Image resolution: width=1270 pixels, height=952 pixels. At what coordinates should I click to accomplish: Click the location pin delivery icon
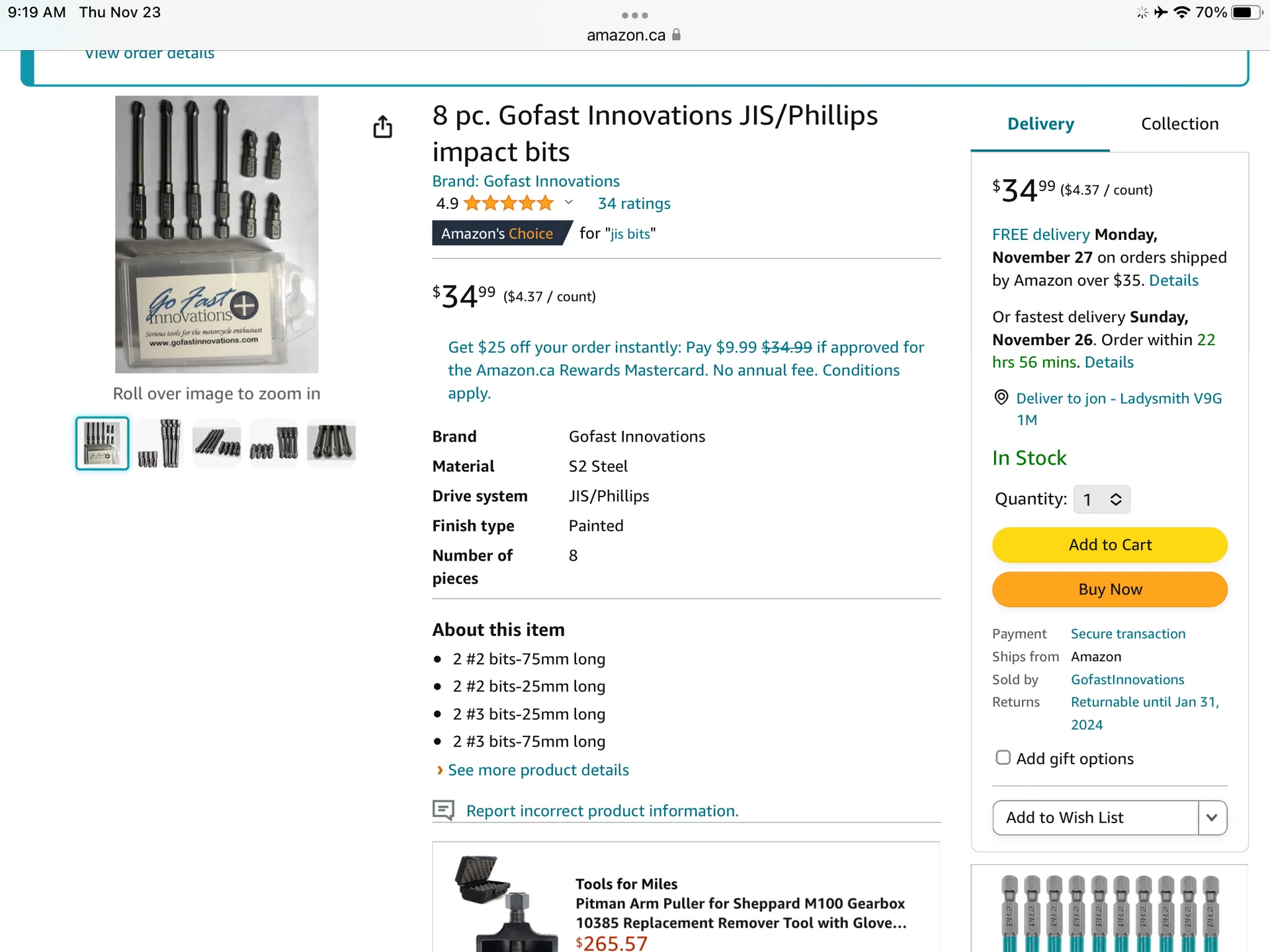coord(1001,397)
